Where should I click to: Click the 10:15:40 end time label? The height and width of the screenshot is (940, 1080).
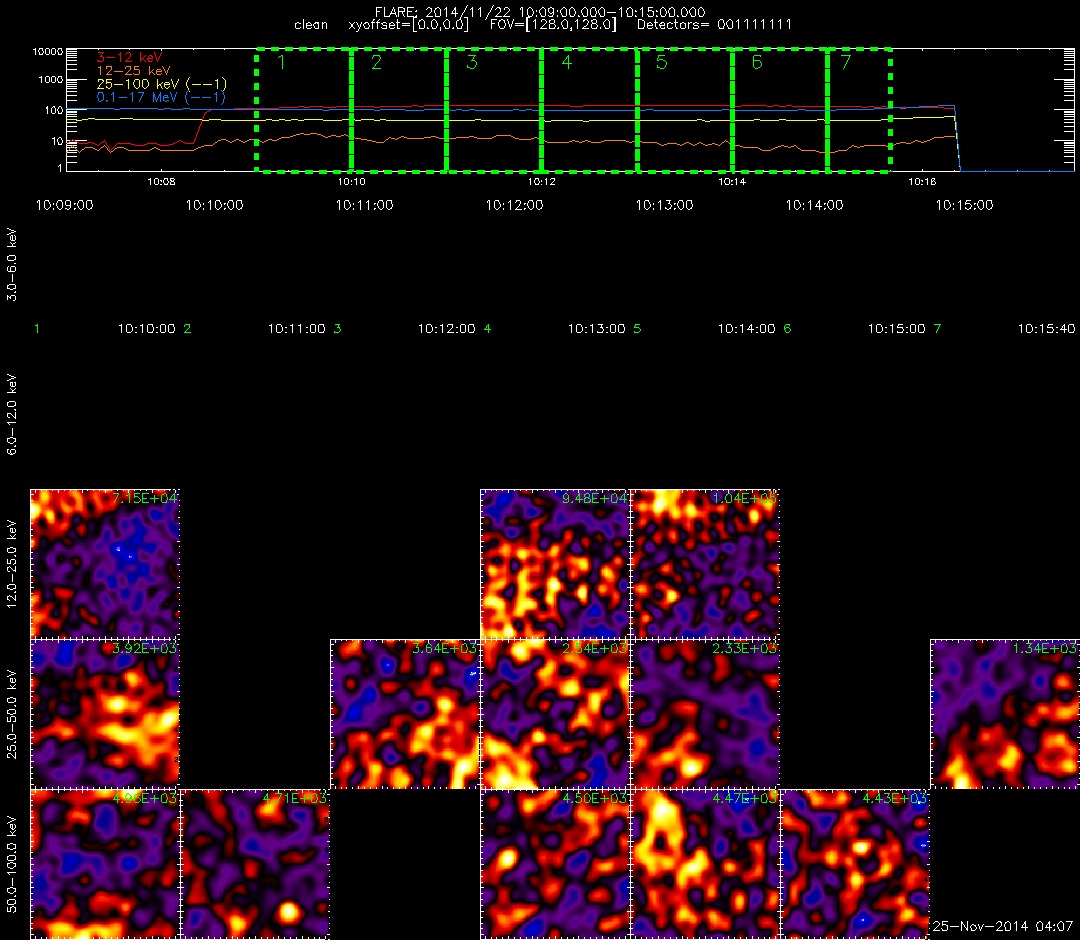(1046, 329)
